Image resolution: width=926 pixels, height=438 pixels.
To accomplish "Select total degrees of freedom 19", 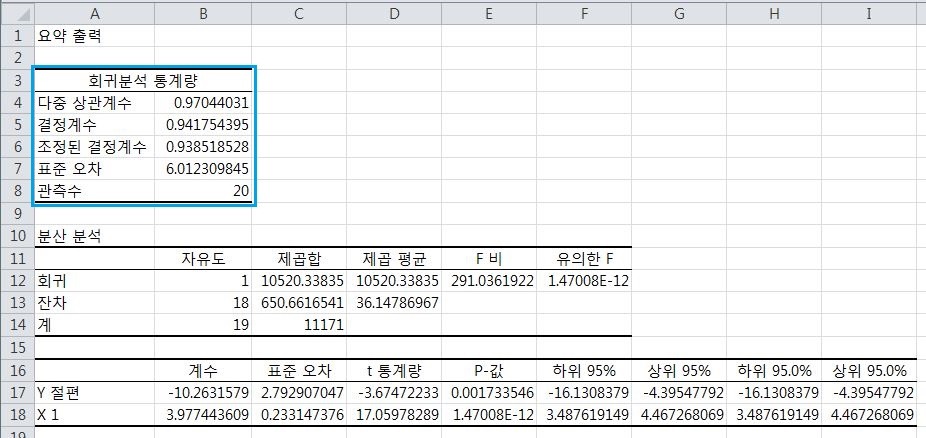I will [203, 325].
